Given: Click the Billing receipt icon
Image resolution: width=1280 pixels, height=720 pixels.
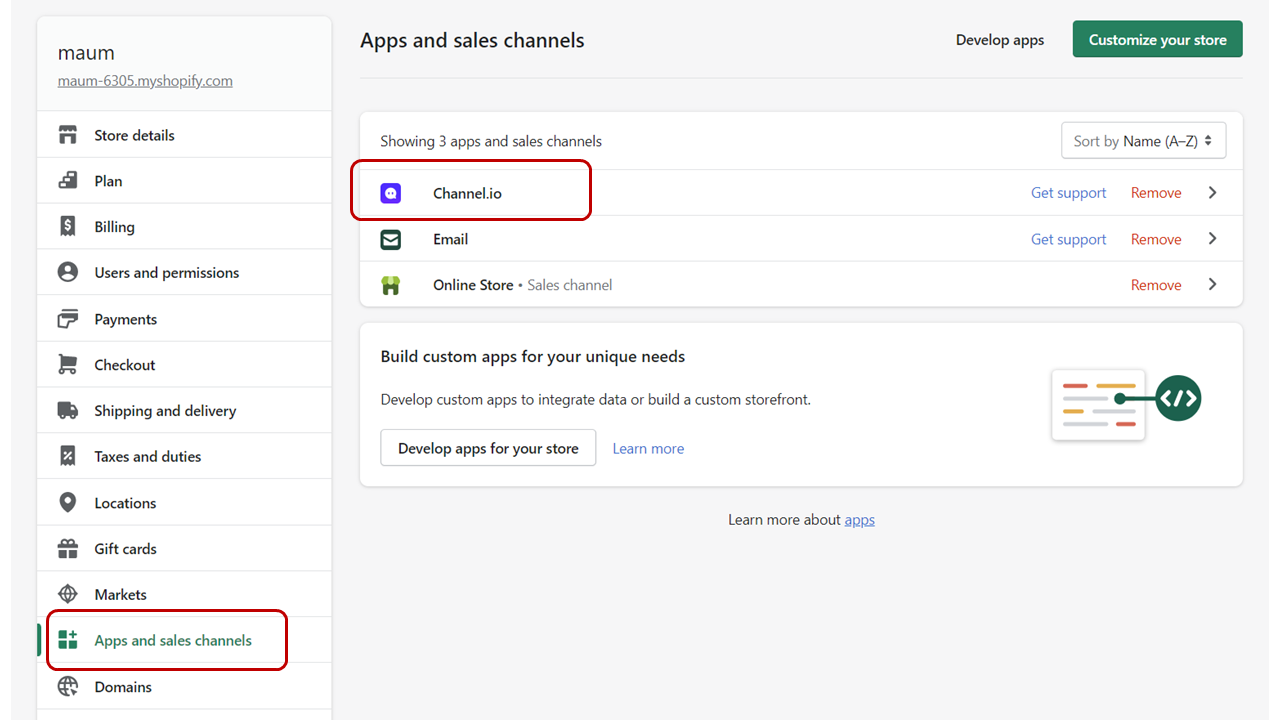Looking at the screenshot, I should coord(68,227).
